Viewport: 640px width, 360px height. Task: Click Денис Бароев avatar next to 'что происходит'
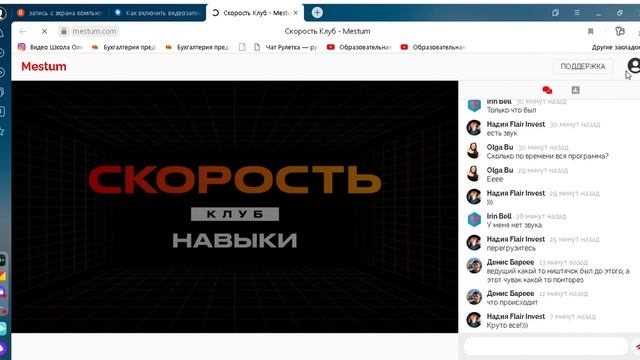coord(474,297)
